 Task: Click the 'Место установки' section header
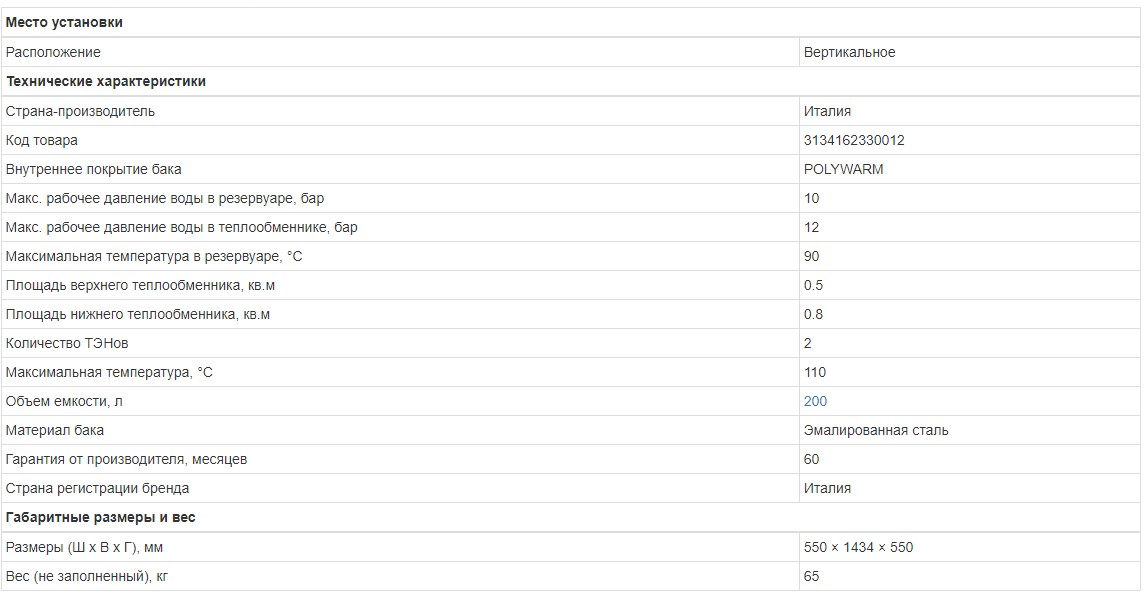tap(65, 22)
